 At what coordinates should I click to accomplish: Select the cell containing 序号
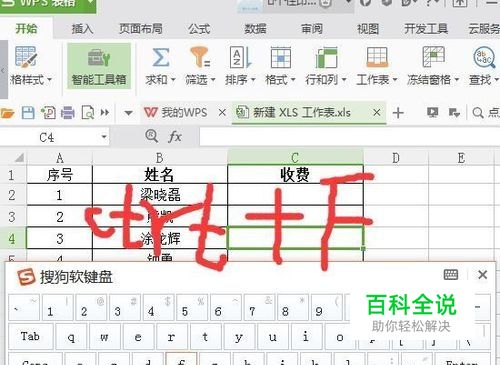coord(60,174)
